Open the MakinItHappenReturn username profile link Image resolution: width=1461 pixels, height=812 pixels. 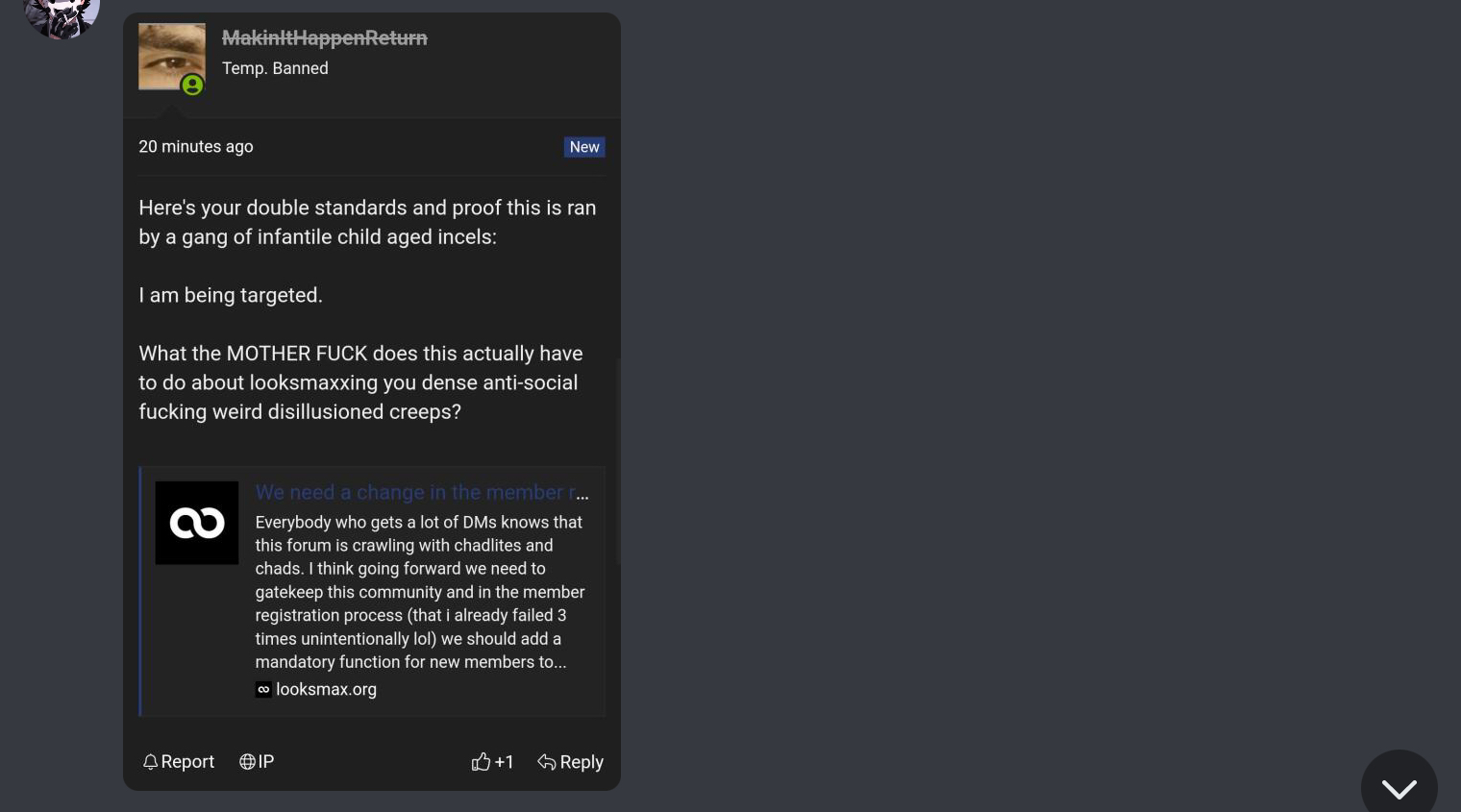(324, 37)
